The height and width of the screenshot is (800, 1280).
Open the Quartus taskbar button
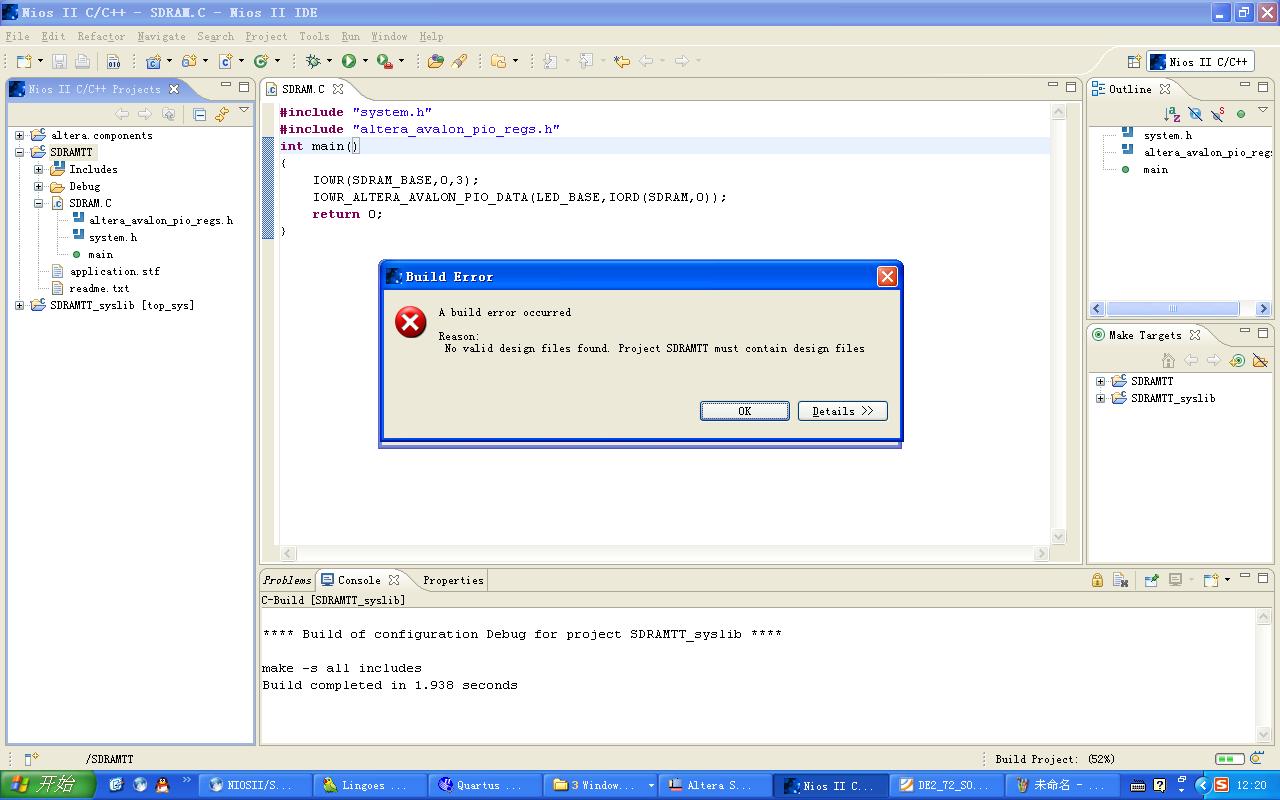coord(485,785)
